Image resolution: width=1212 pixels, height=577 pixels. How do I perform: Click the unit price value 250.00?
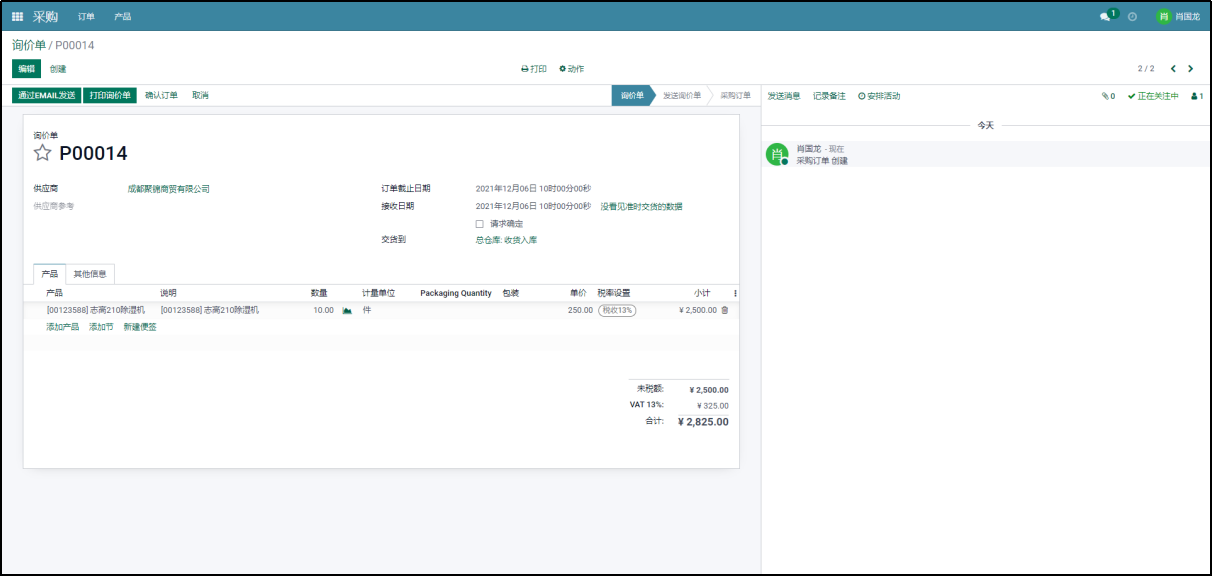pyautogui.click(x=580, y=310)
